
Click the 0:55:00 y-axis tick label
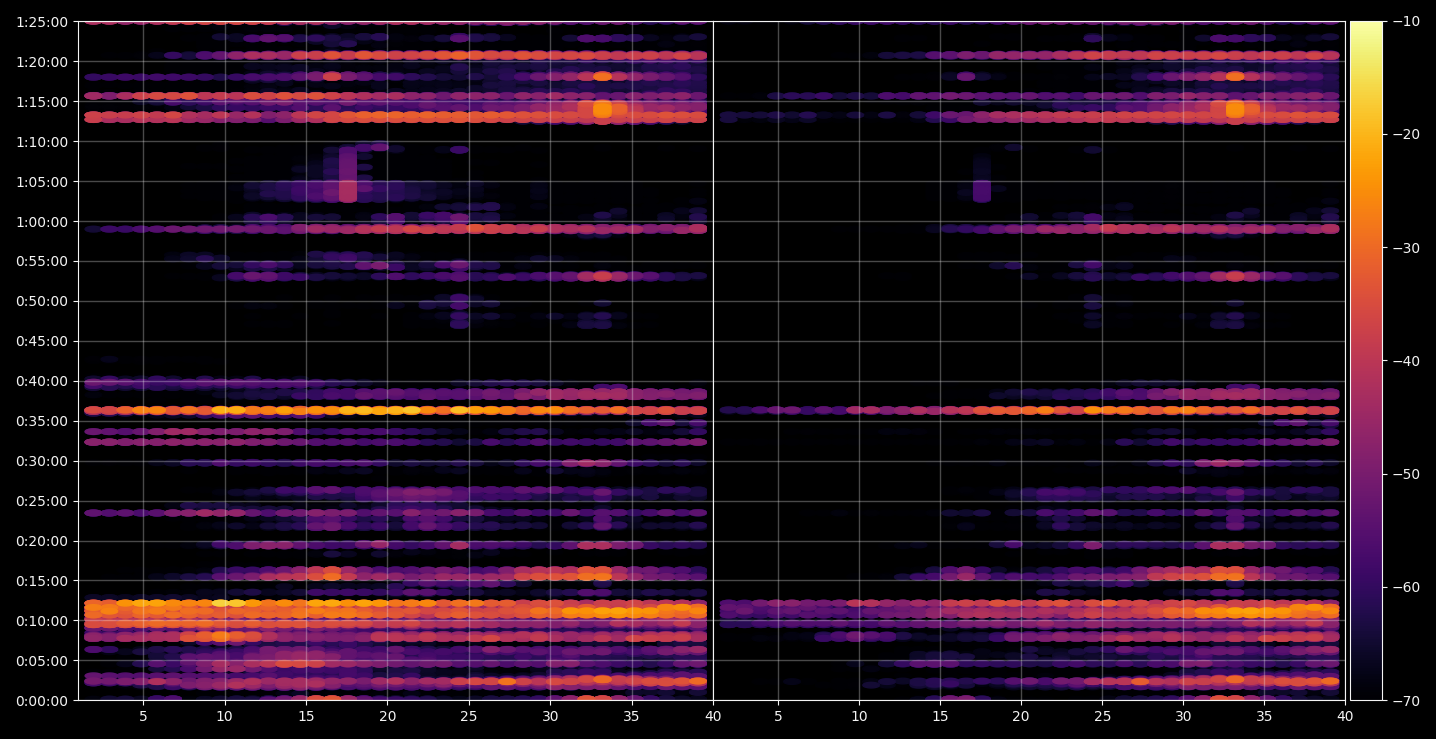tap(42, 261)
